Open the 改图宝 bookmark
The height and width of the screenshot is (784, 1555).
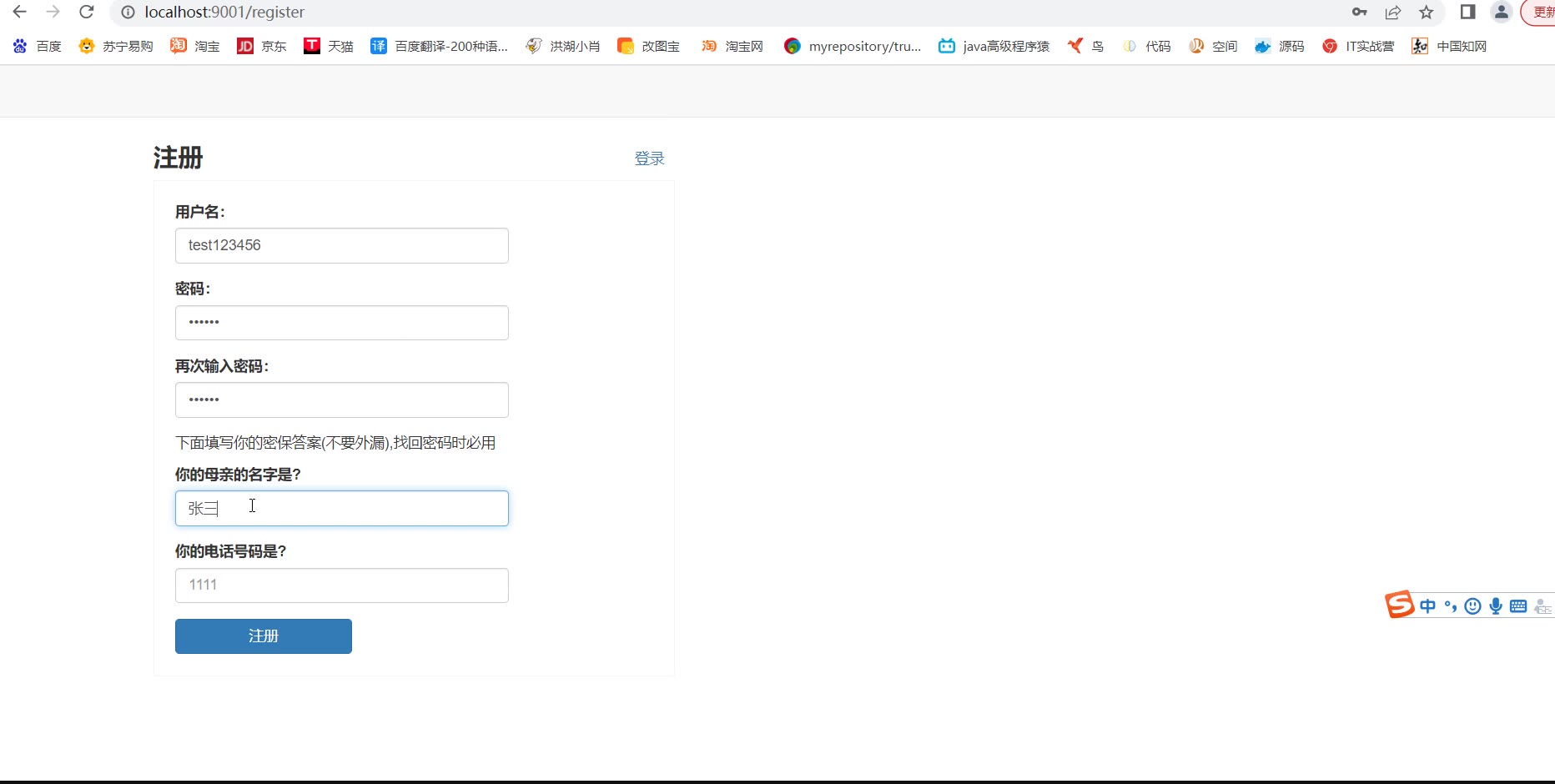tap(649, 46)
